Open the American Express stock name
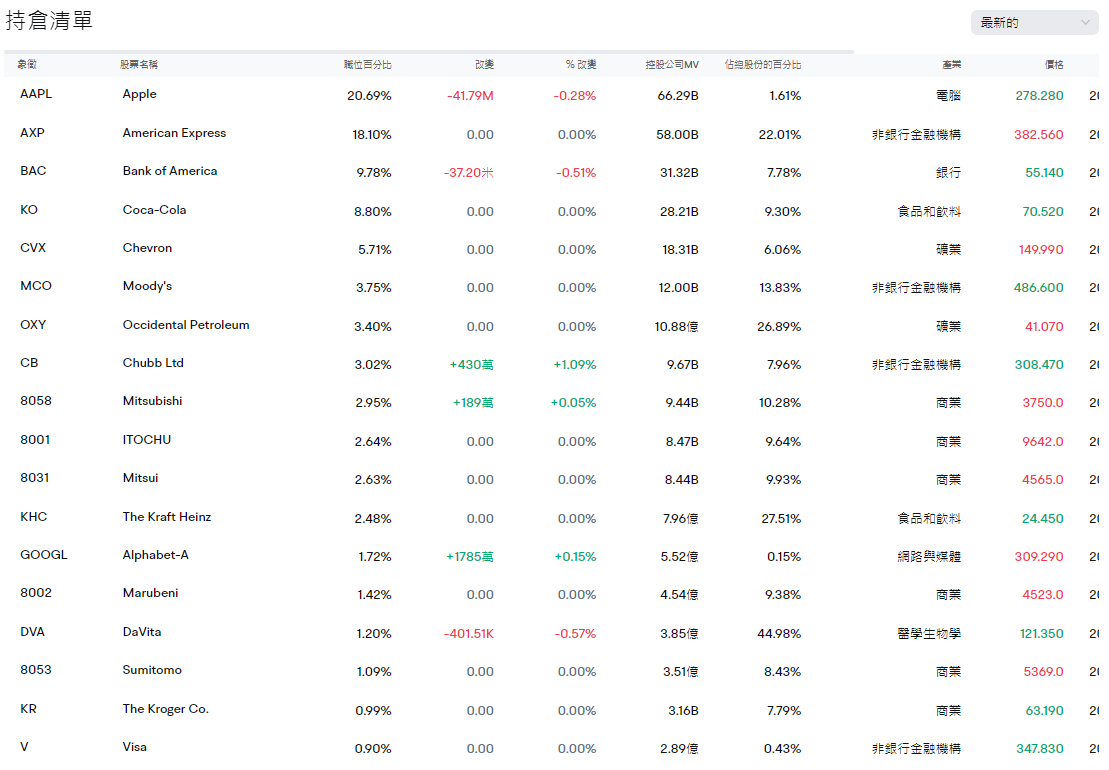1109x770 pixels. coord(174,133)
